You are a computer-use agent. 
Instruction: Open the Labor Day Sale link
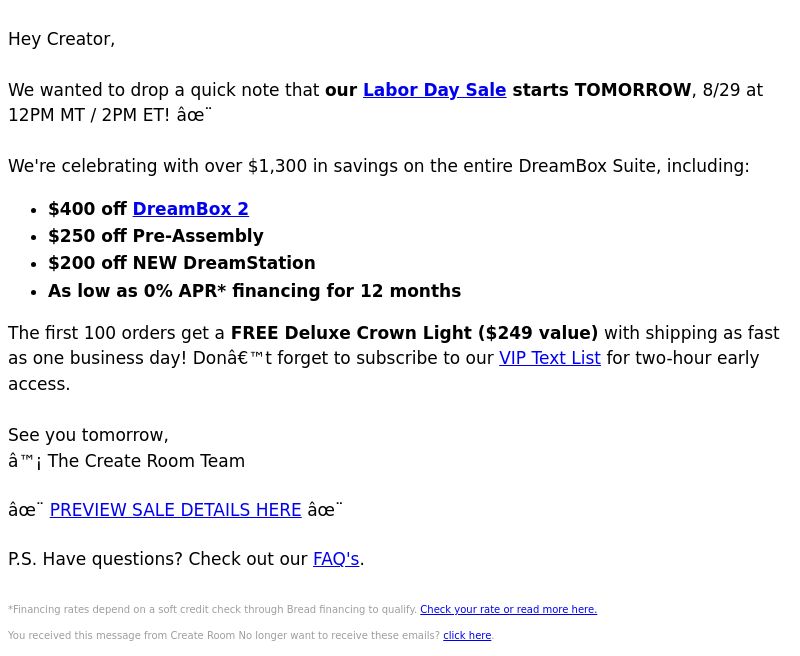pos(434,90)
